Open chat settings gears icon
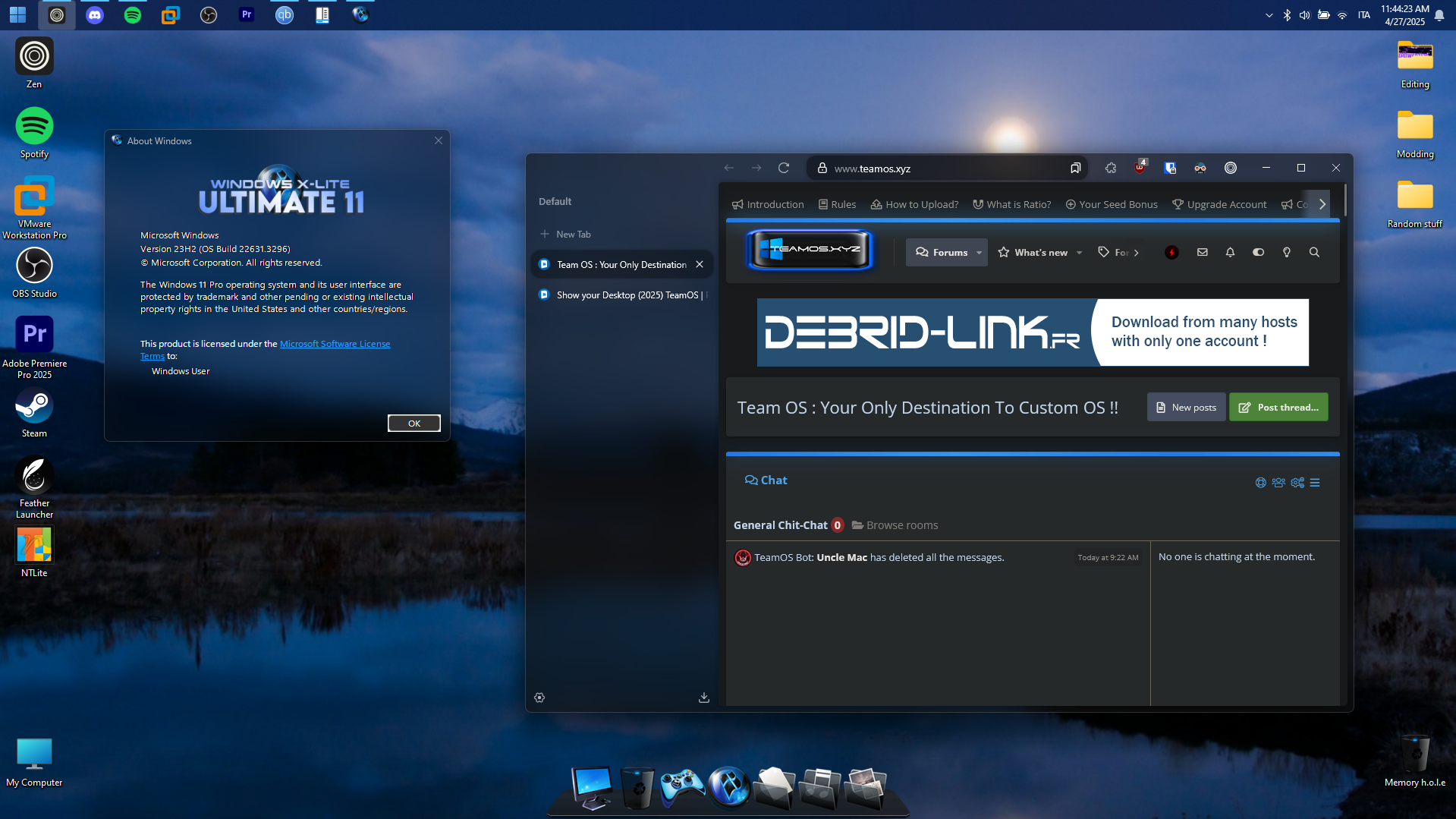This screenshot has width=1456, height=819. (1297, 483)
